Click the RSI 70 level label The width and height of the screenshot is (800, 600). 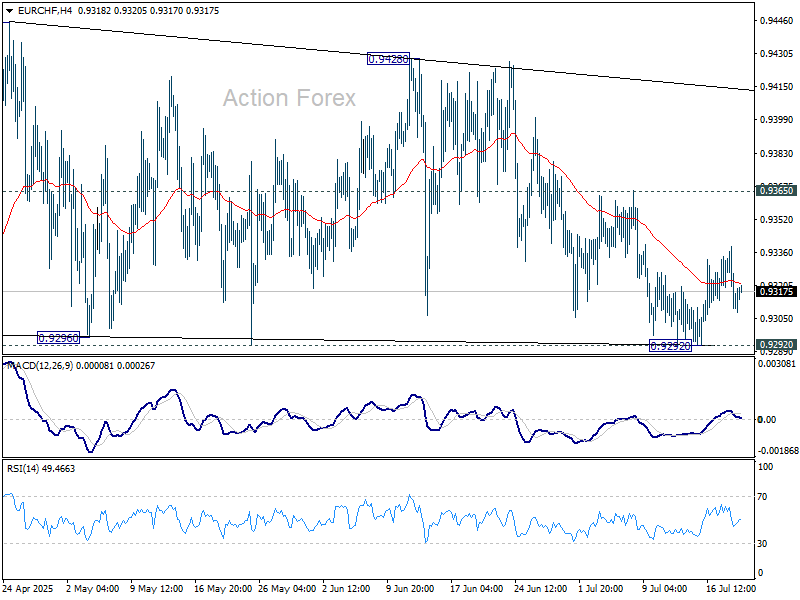point(762,496)
